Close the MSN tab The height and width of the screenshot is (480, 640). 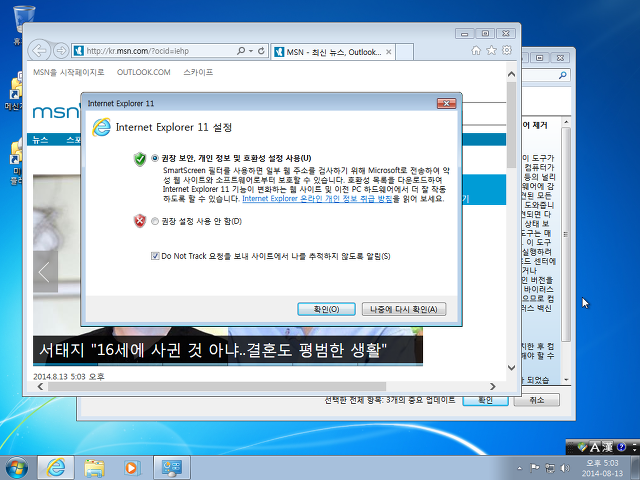pyautogui.click(x=389, y=52)
